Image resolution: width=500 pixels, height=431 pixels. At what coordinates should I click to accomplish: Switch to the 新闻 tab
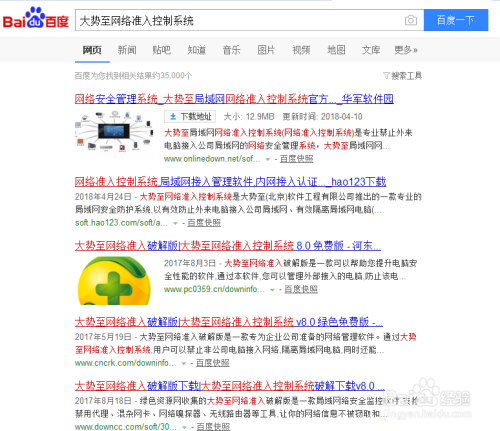tap(127, 50)
